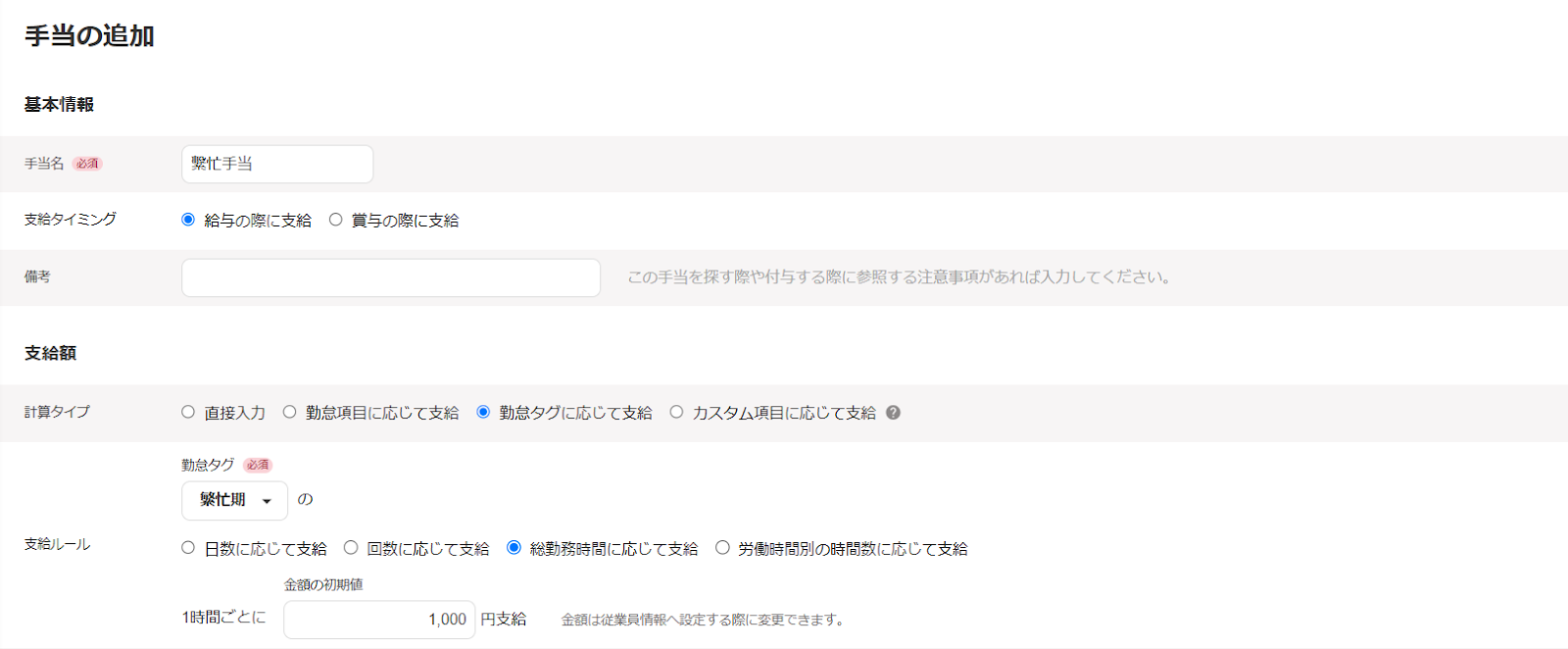The image size is (1568, 649).
Task: Select 労働時間別の時間数に応じて支給 rule
Action: [x=722, y=548]
